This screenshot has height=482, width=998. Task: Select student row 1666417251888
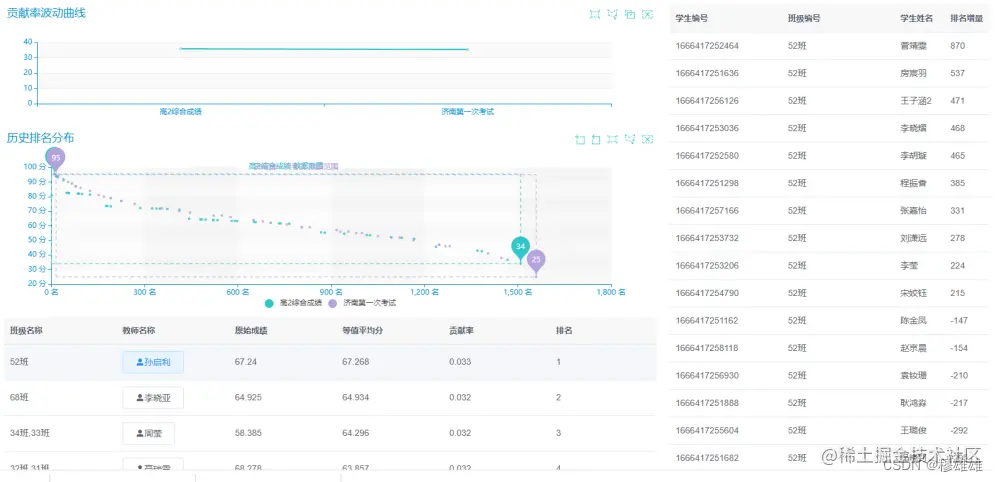(830, 403)
